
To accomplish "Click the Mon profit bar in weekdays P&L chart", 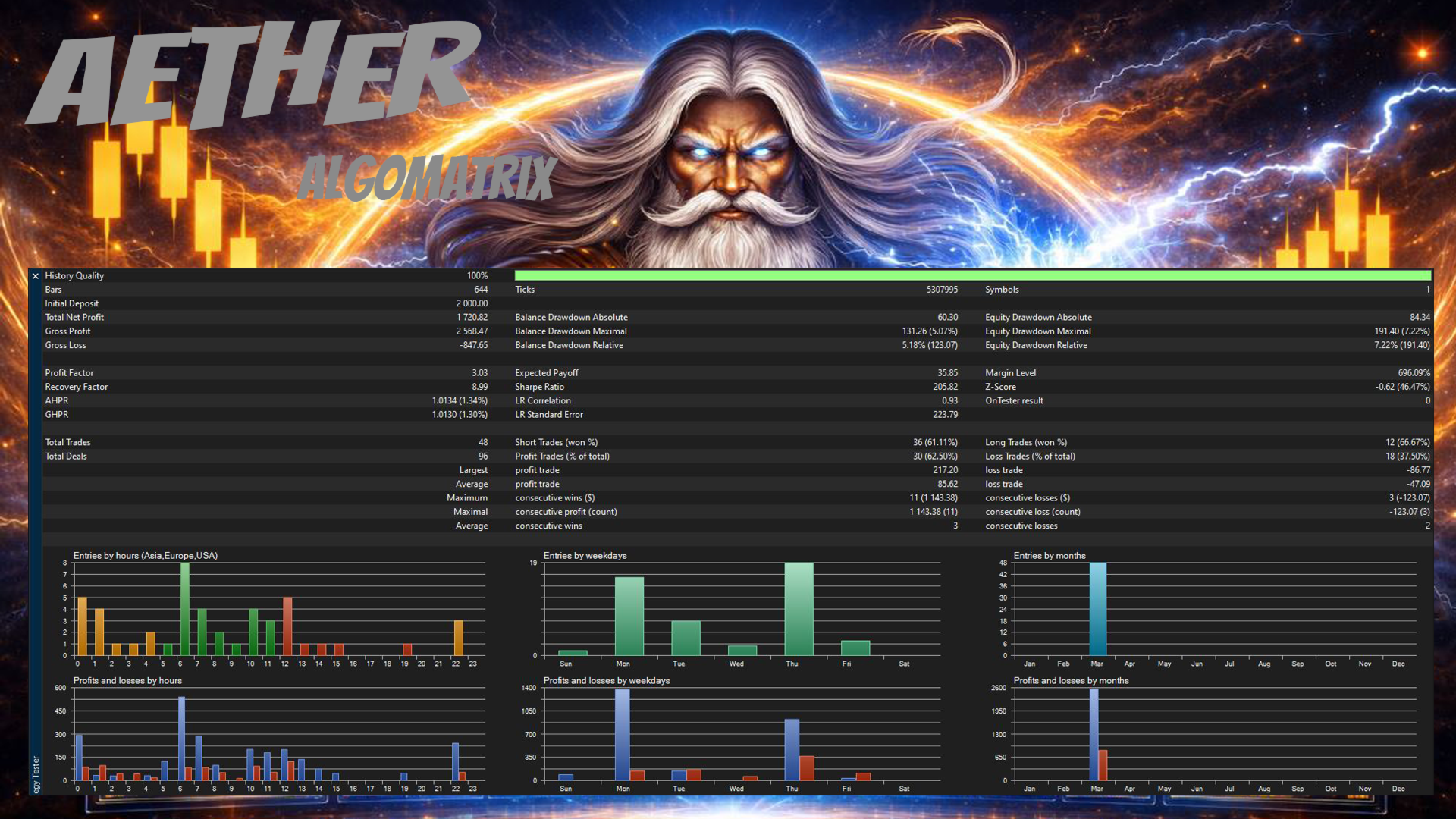I will click(622, 734).
